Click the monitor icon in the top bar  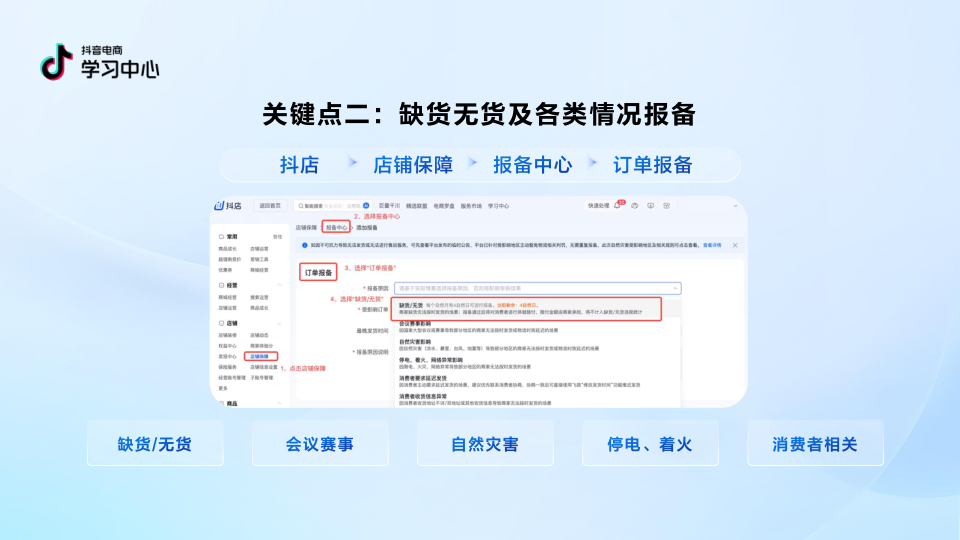tap(650, 206)
